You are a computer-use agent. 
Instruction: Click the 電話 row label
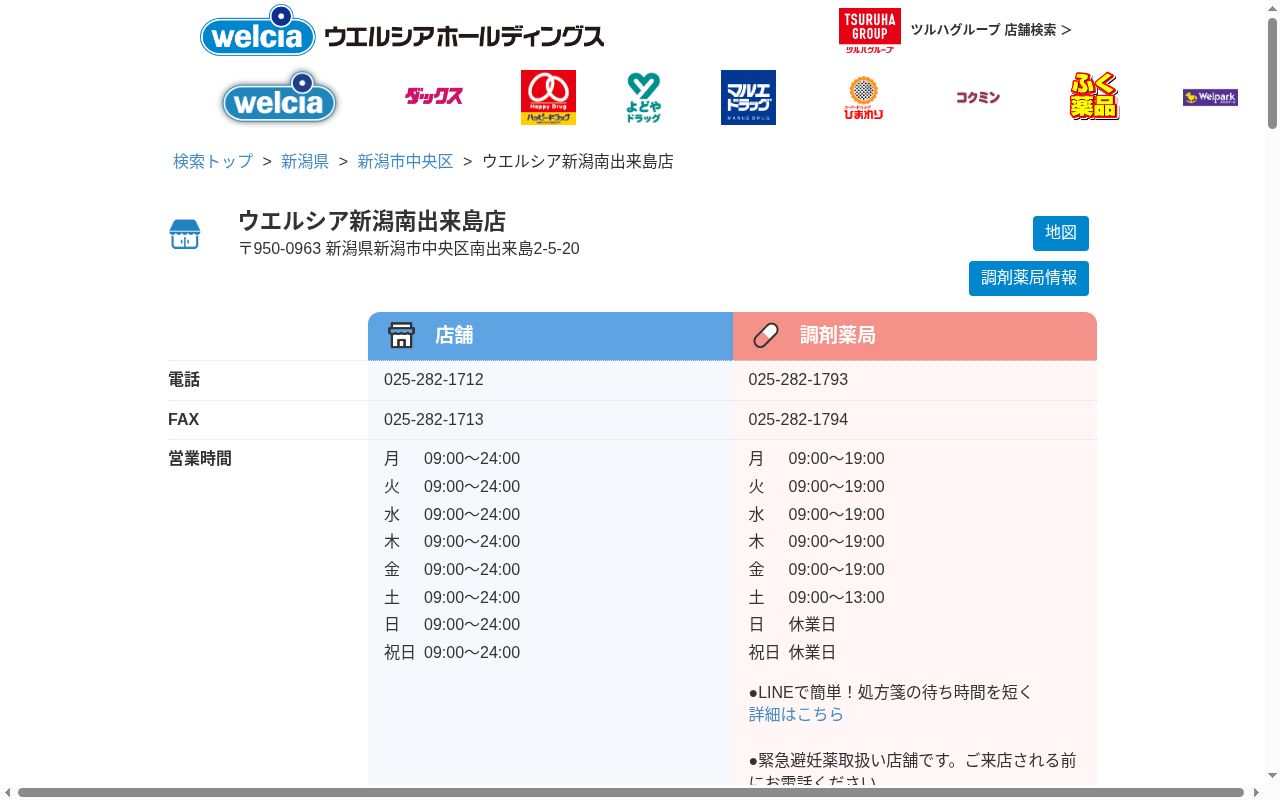[x=184, y=380]
